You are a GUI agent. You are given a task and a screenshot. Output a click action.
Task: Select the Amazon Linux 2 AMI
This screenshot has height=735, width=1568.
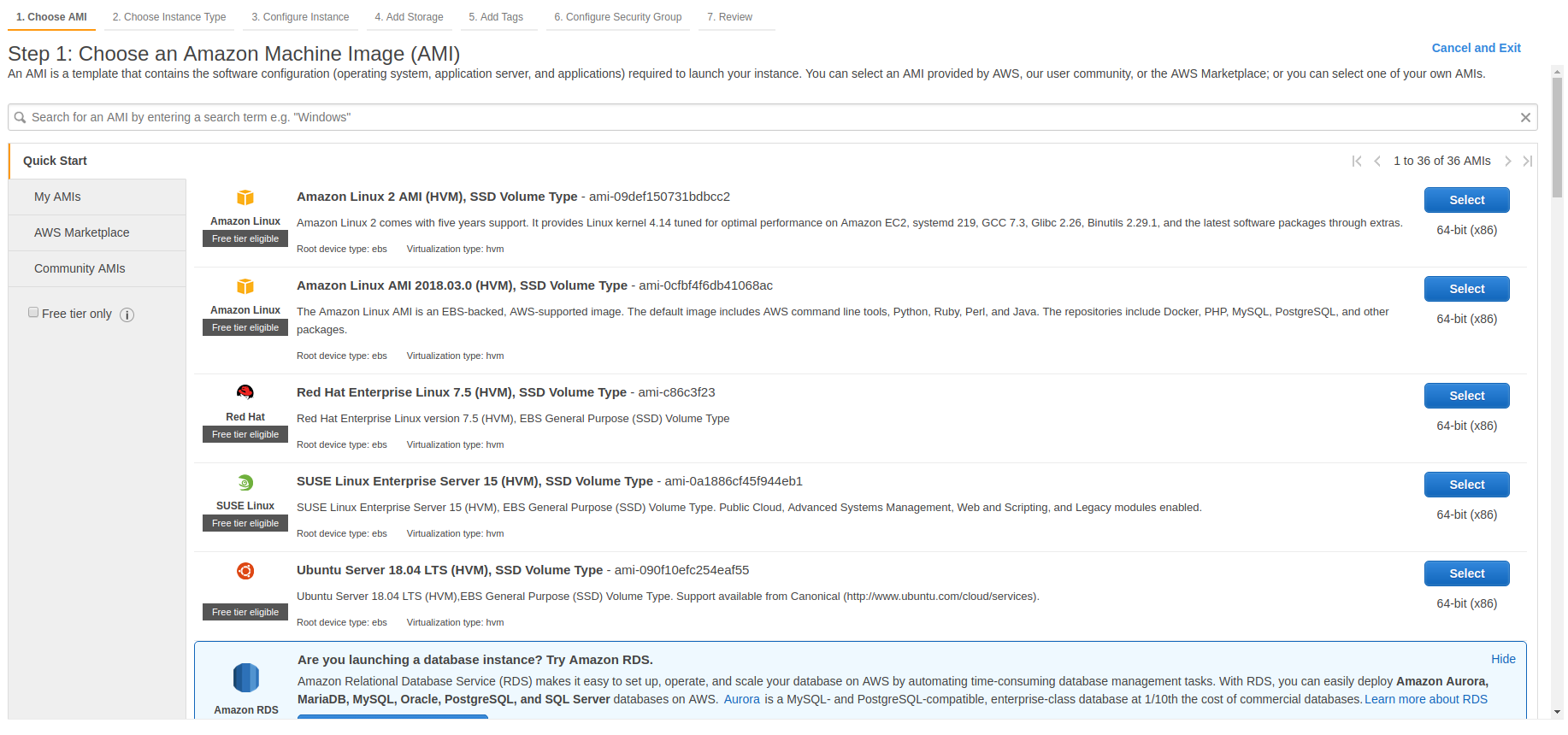point(1467,200)
